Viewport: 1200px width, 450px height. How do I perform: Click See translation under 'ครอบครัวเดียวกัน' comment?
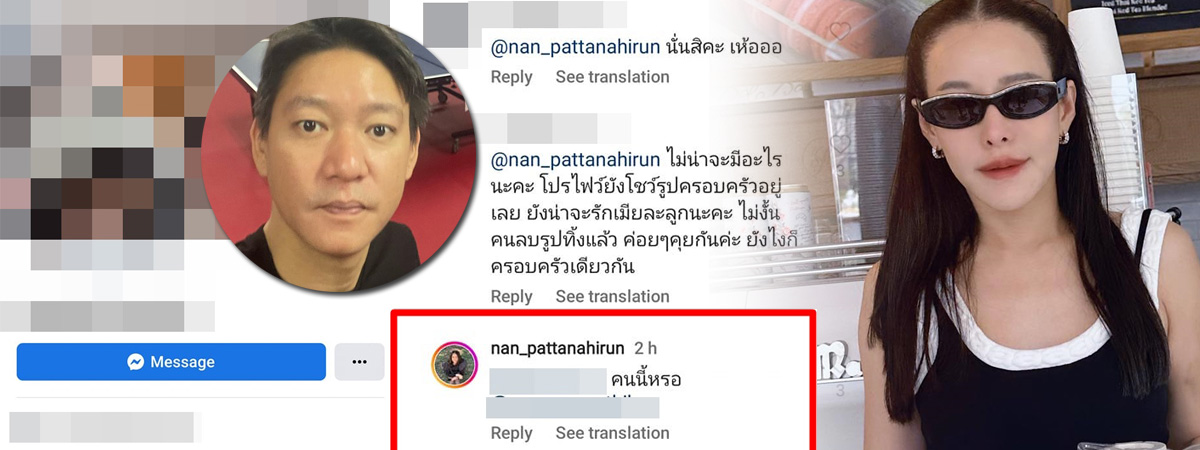coord(612,297)
